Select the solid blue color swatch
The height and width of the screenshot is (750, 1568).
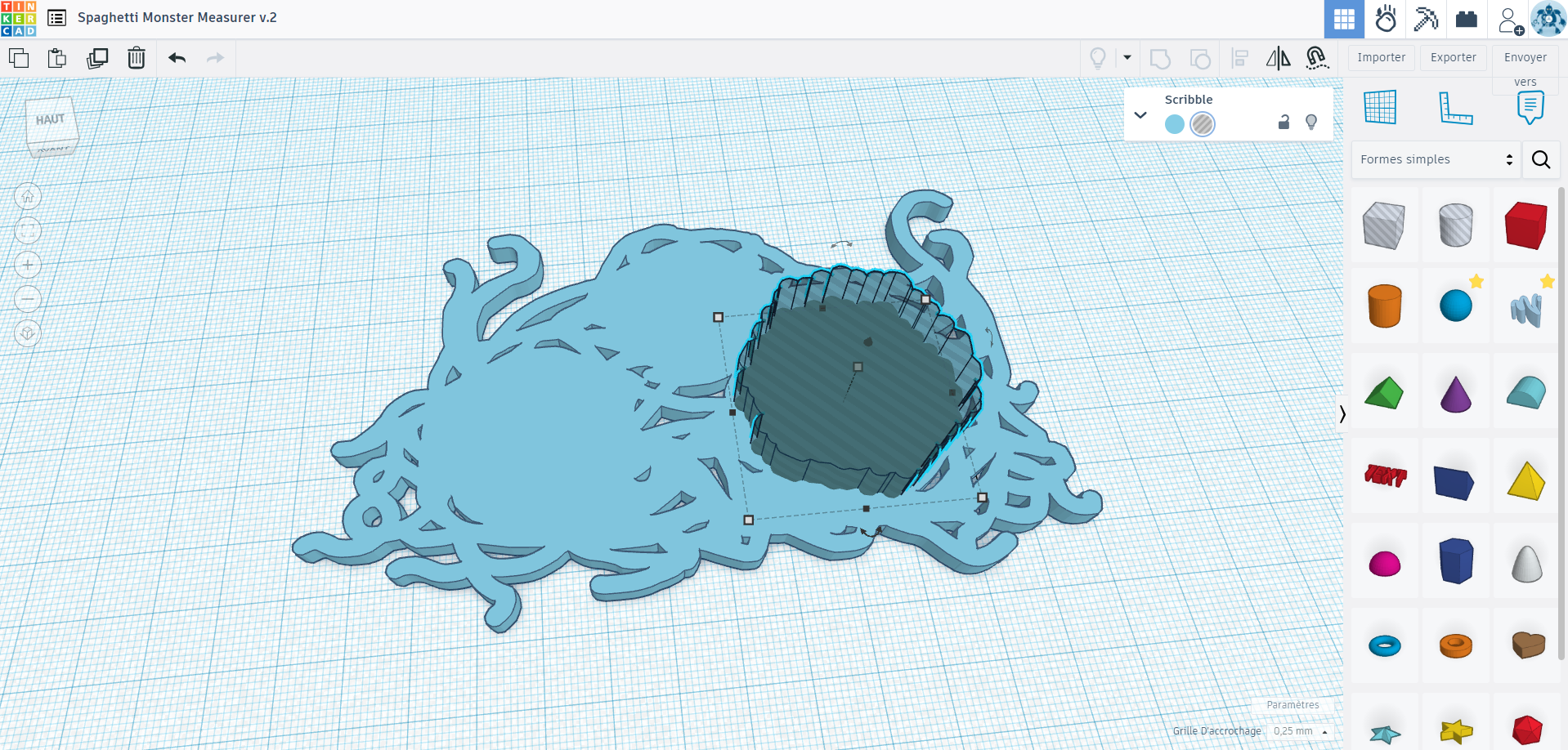click(1175, 124)
